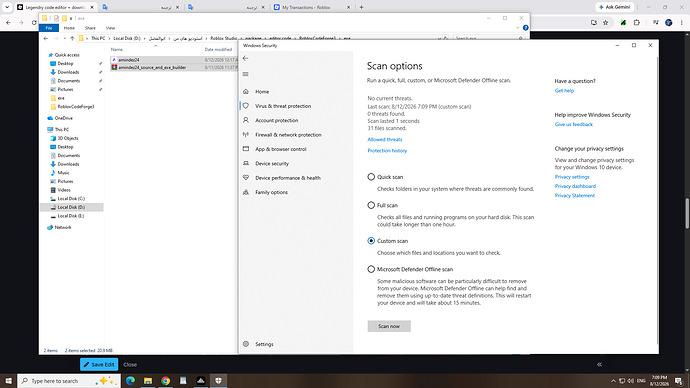This screenshot has height=388, width=690.
Task: Click the Close button beside Save Edit
Action: click(x=130, y=364)
